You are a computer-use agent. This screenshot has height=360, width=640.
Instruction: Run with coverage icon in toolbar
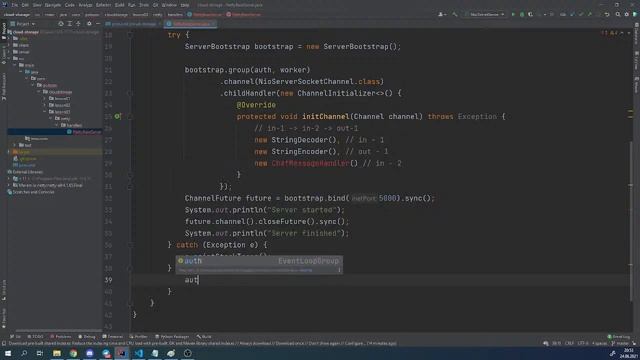tap(530, 14)
